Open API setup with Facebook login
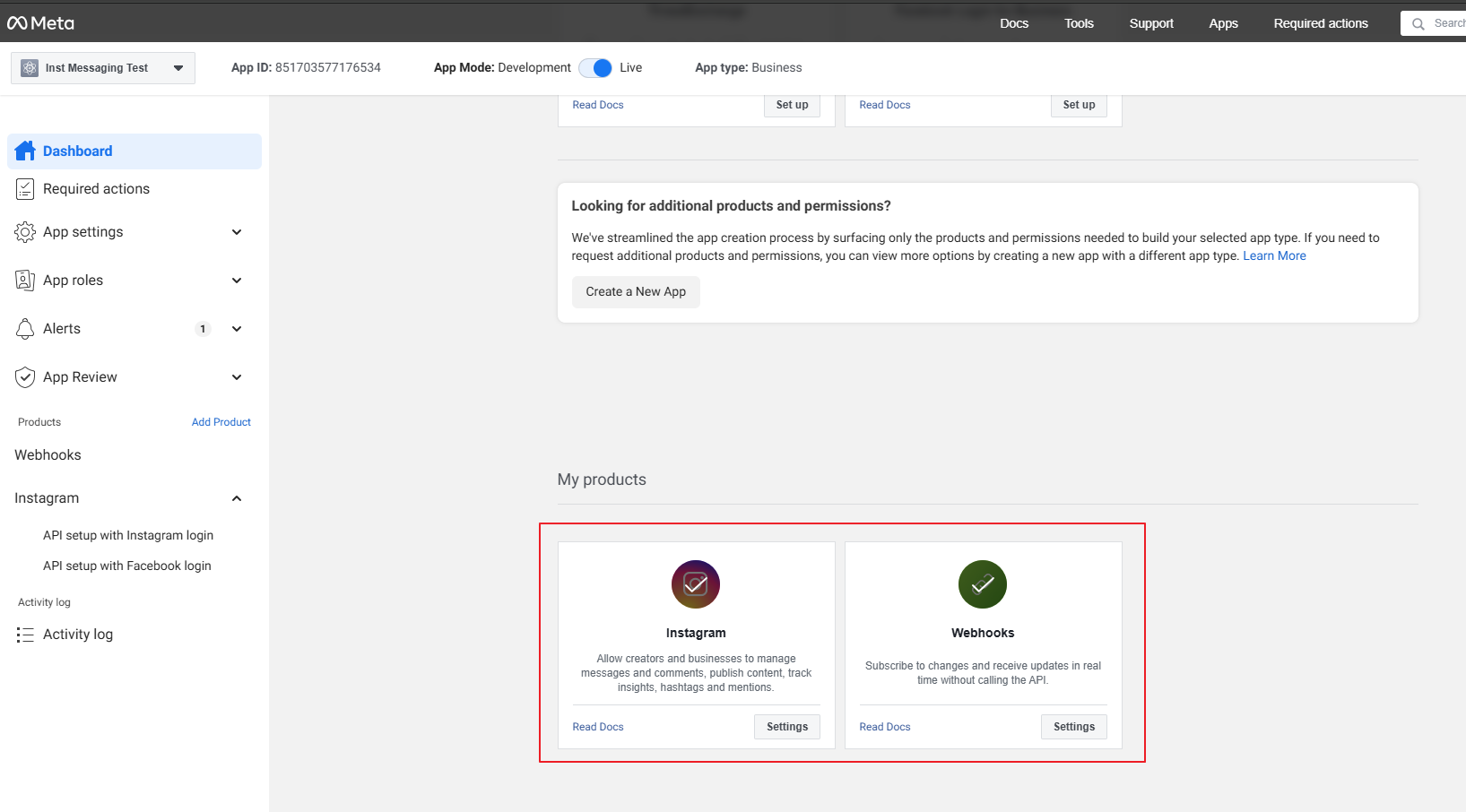Viewport: 1466px width, 812px height. pos(127,566)
